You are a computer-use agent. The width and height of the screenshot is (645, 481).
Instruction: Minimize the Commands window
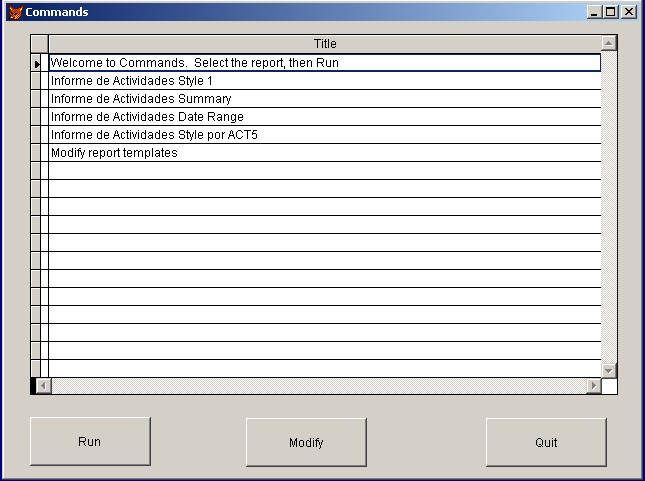coord(595,12)
